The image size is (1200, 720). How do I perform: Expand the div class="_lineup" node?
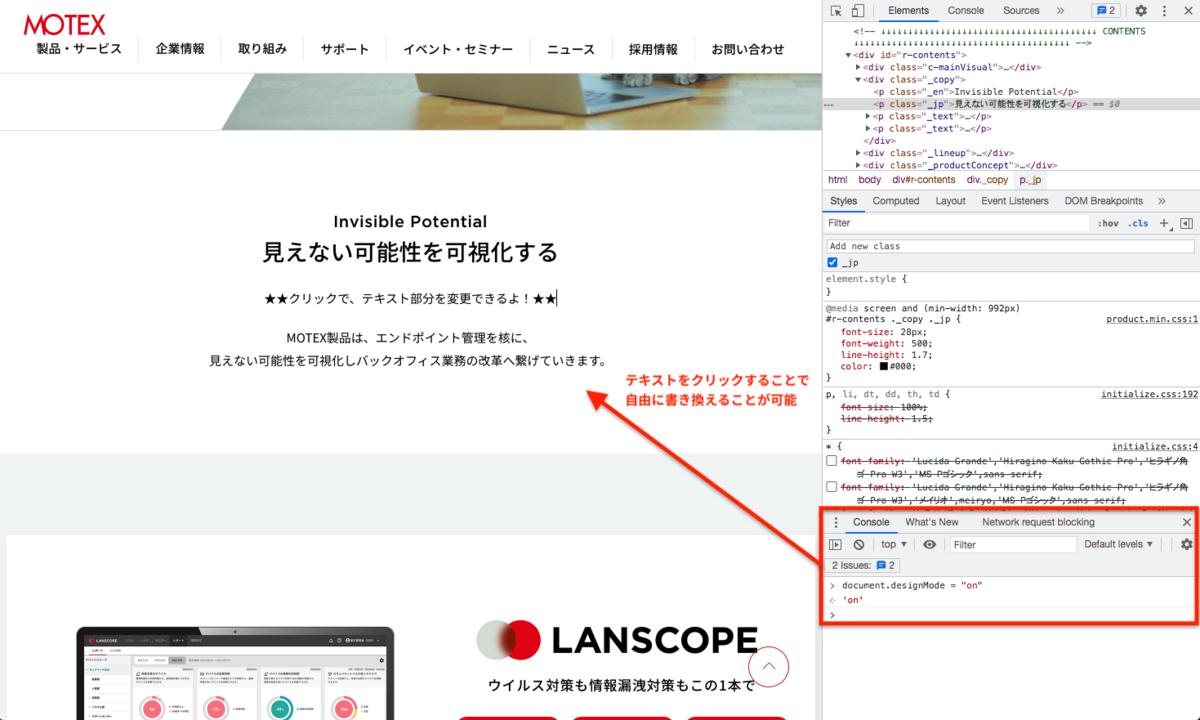tap(857, 153)
